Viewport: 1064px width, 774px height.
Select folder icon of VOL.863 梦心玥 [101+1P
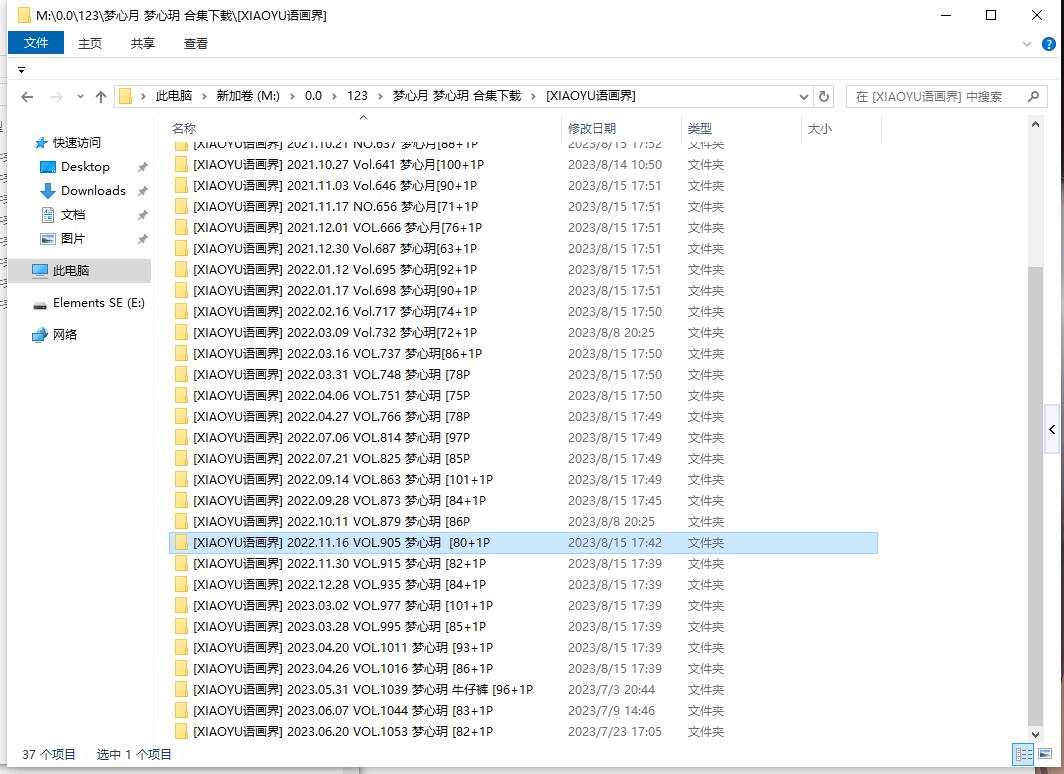point(181,480)
